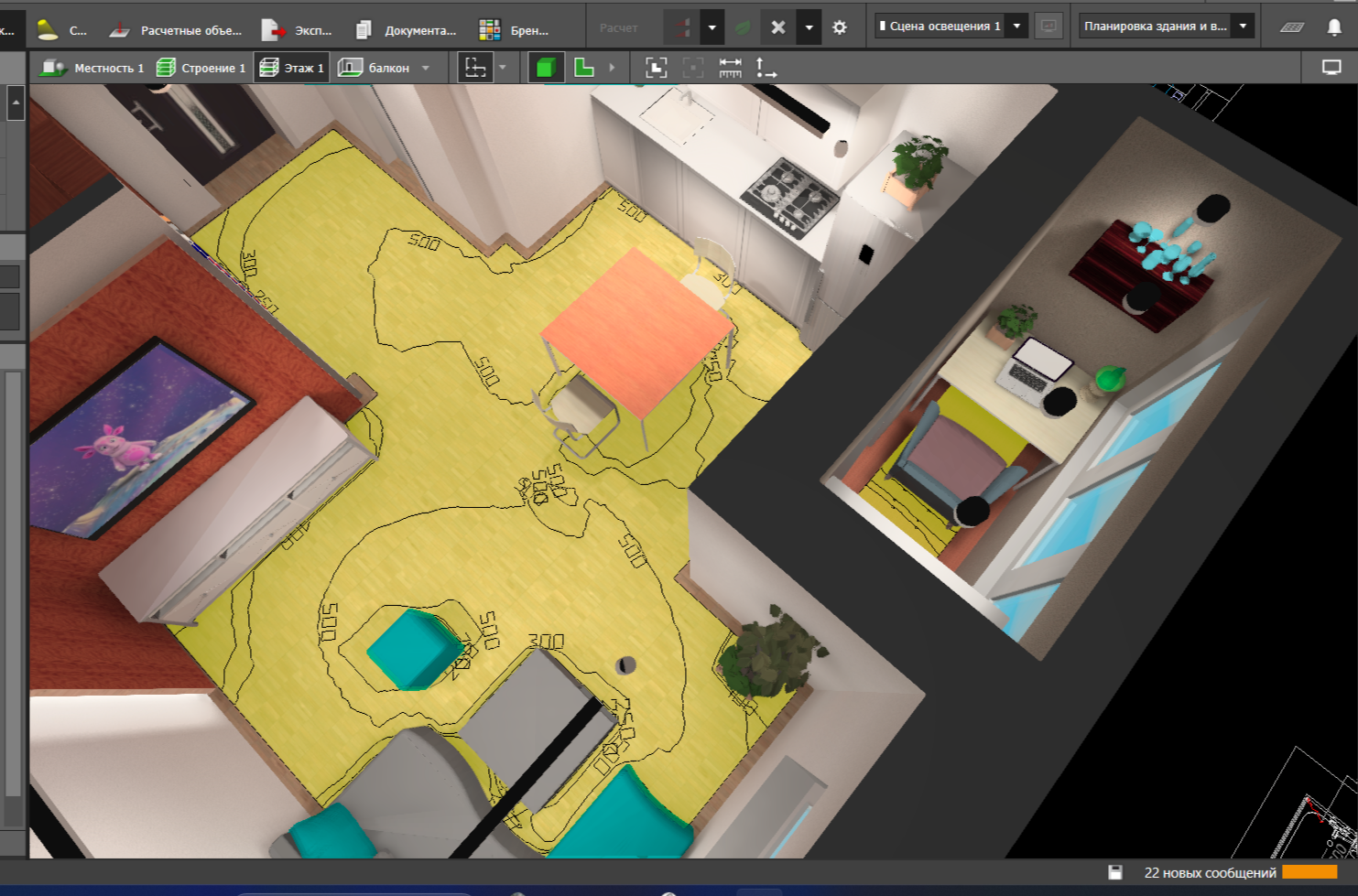Expand more views chevron arrow

pyautogui.click(x=612, y=68)
